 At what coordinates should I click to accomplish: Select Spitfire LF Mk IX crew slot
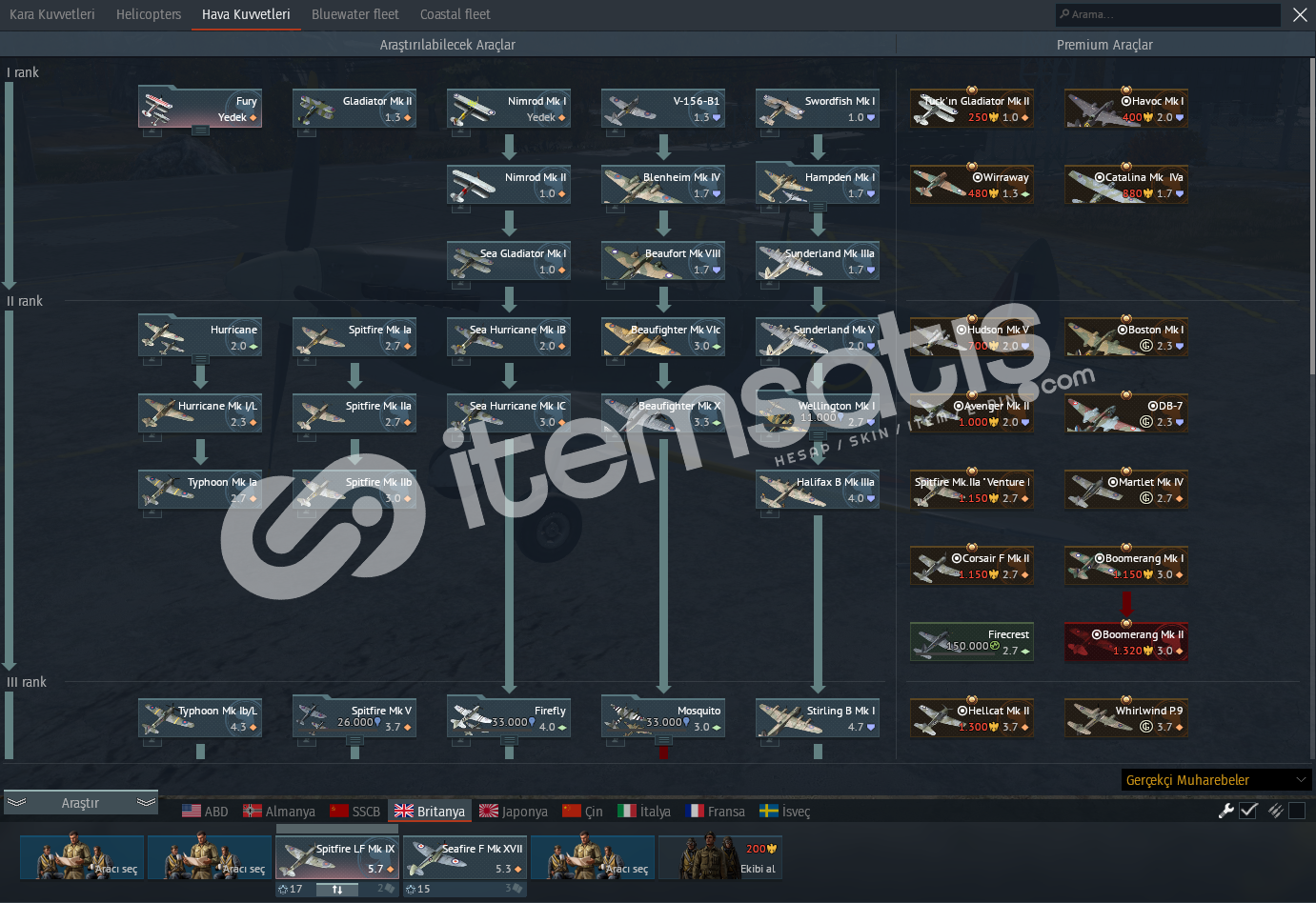tap(337, 857)
